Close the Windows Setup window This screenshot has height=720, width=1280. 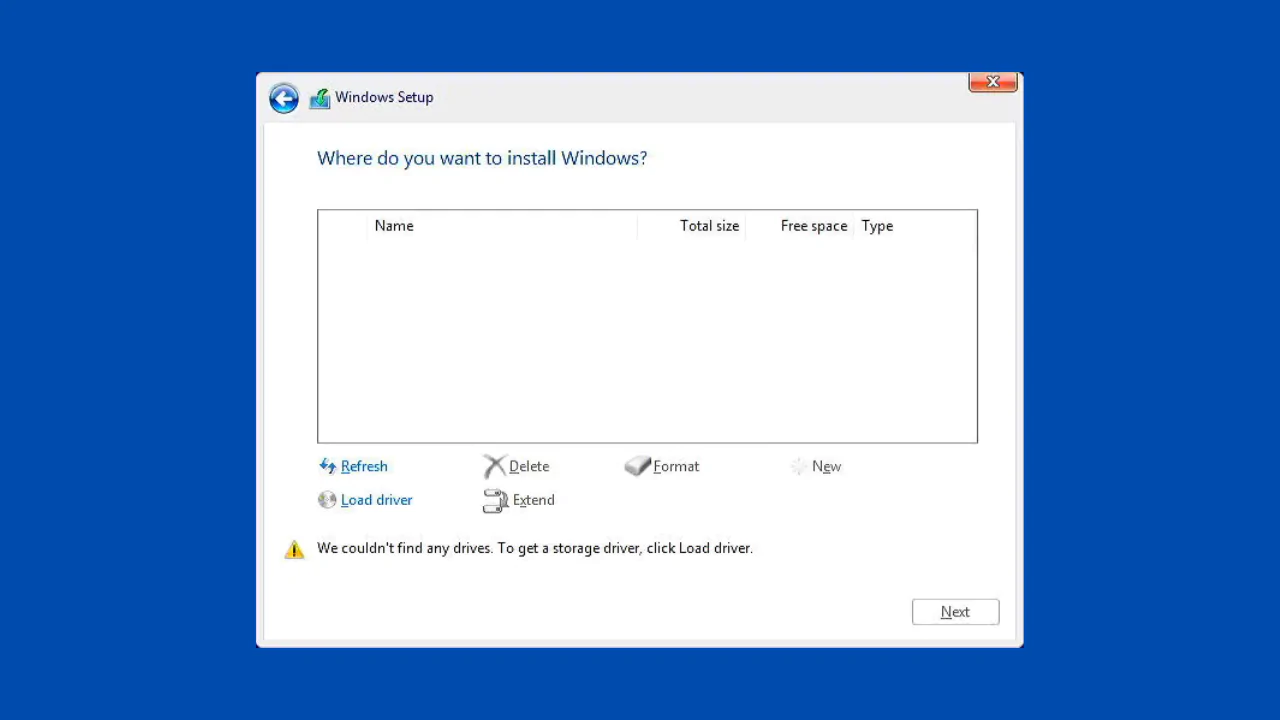993,82
